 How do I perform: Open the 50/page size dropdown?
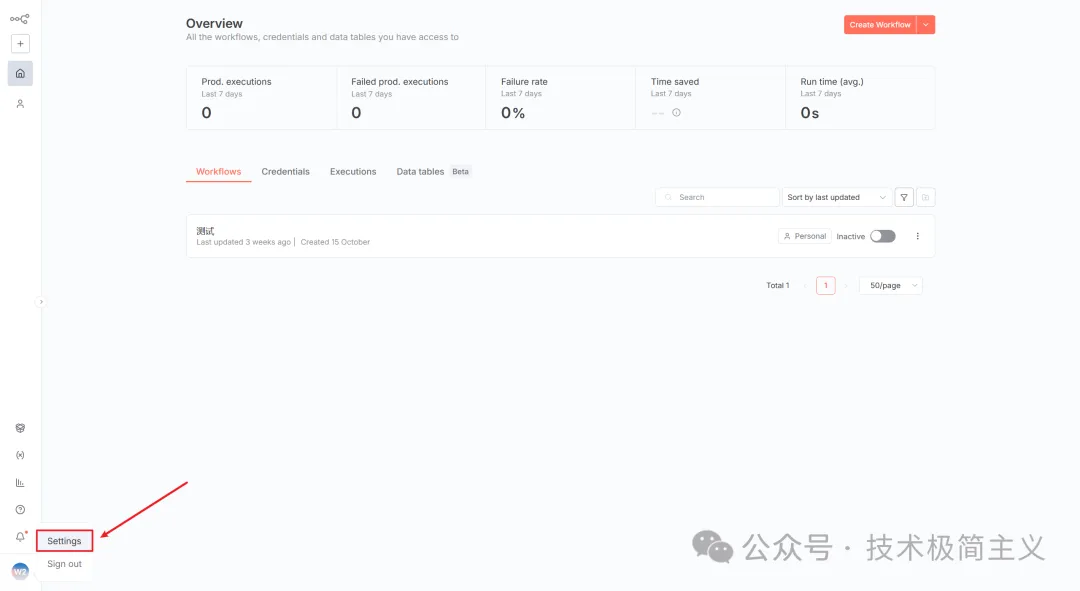tap(891, 285)
